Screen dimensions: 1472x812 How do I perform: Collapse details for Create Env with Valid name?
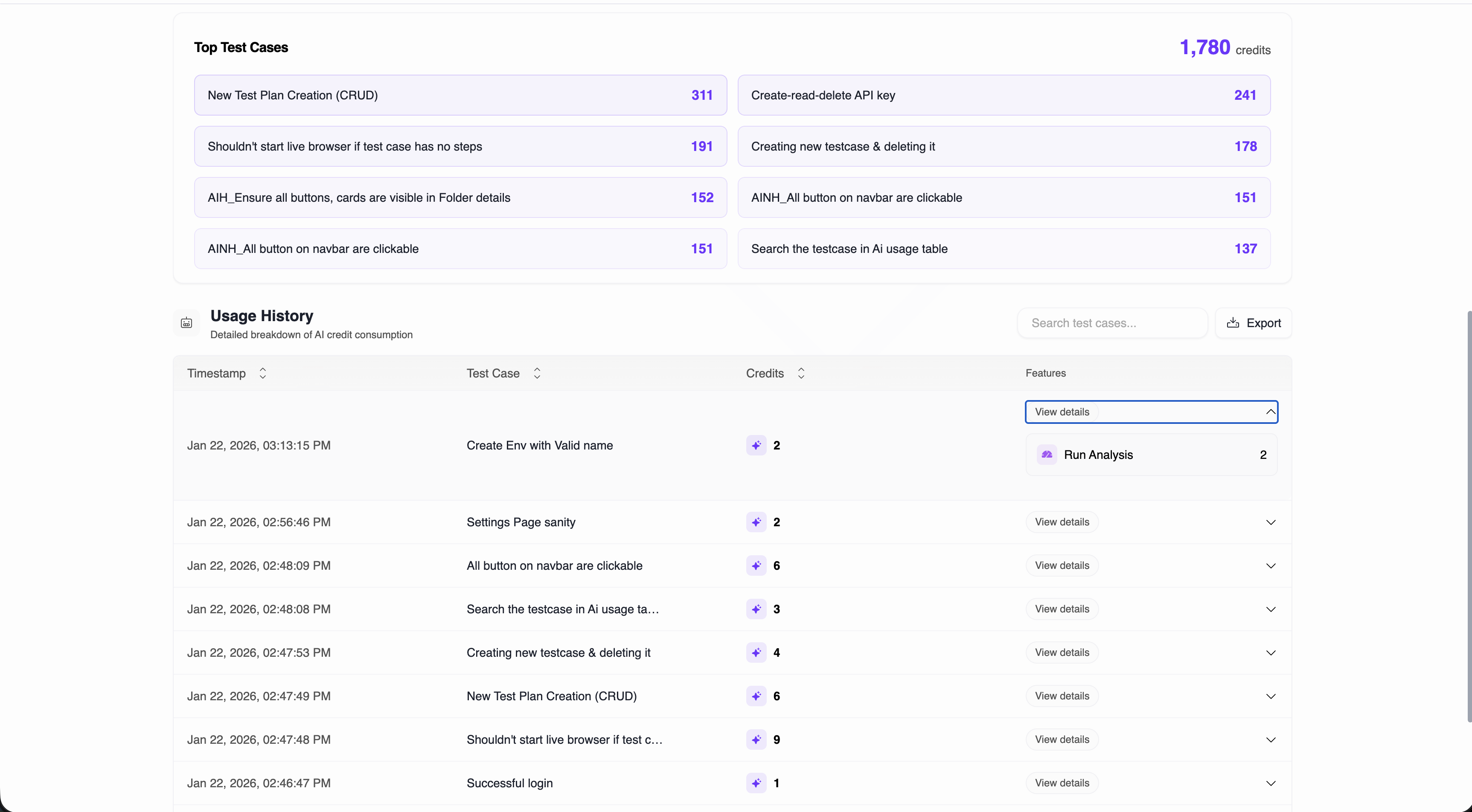click(1270, 412)
